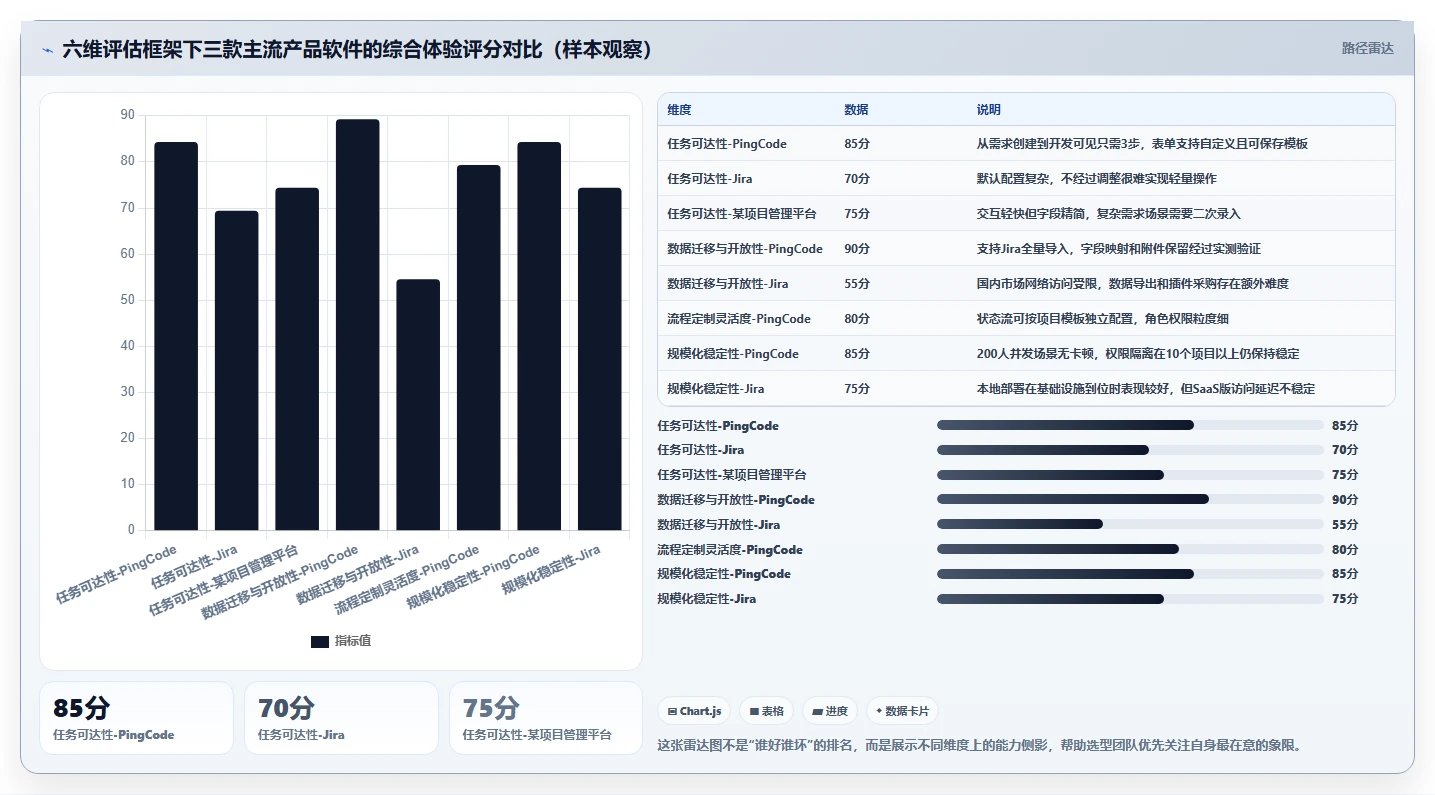Viewport: 1435px width, 795px height.
Task: Select table cell 规模化稳定性-Jira
Action: coord(716,389)
